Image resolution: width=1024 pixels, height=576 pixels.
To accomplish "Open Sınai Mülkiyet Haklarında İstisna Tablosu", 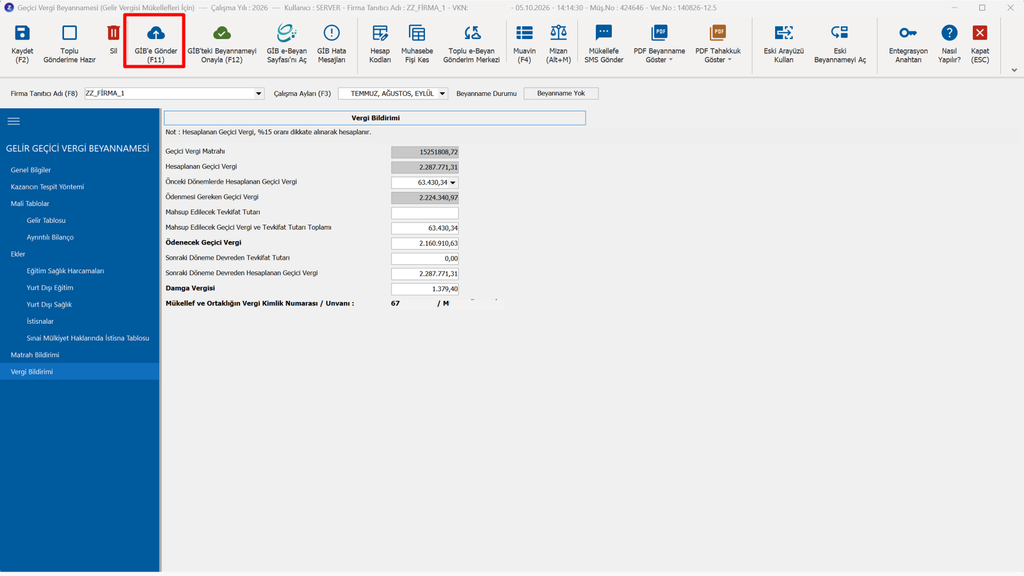I will (x=88, y=338).
